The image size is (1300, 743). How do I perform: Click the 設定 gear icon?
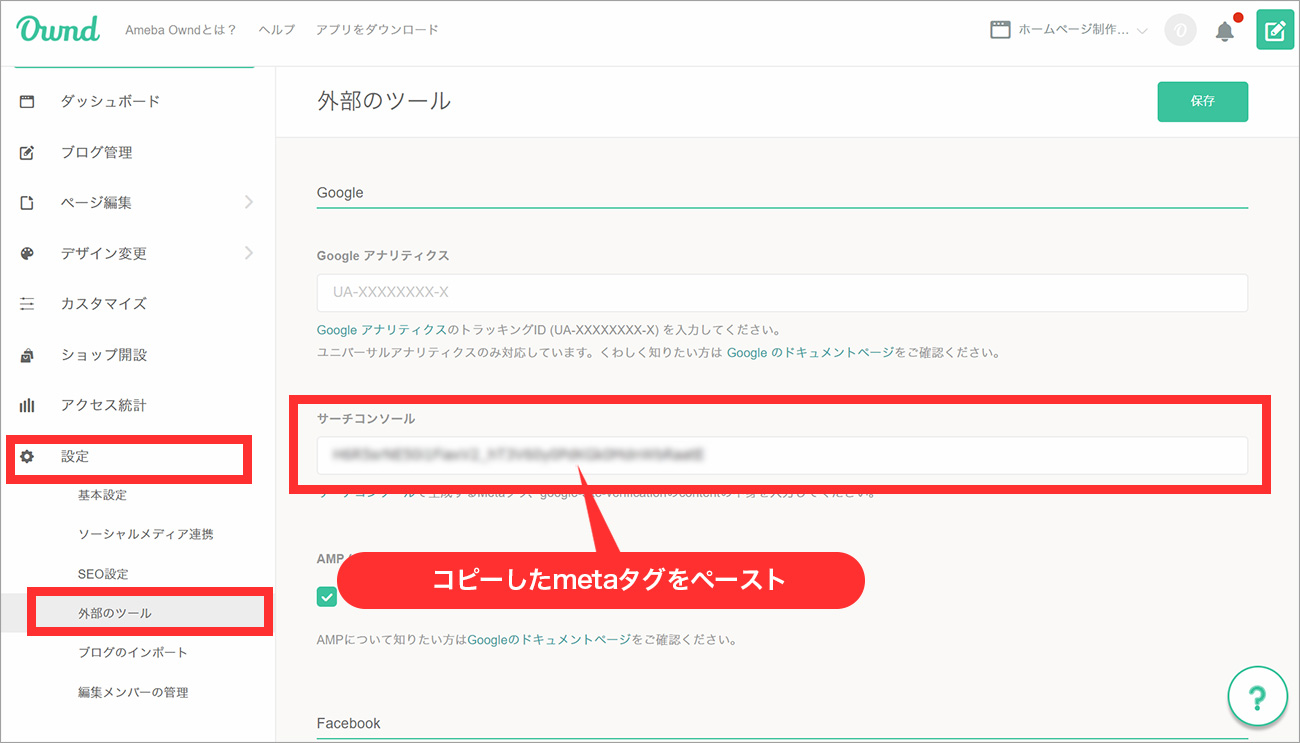click(27, 456)
